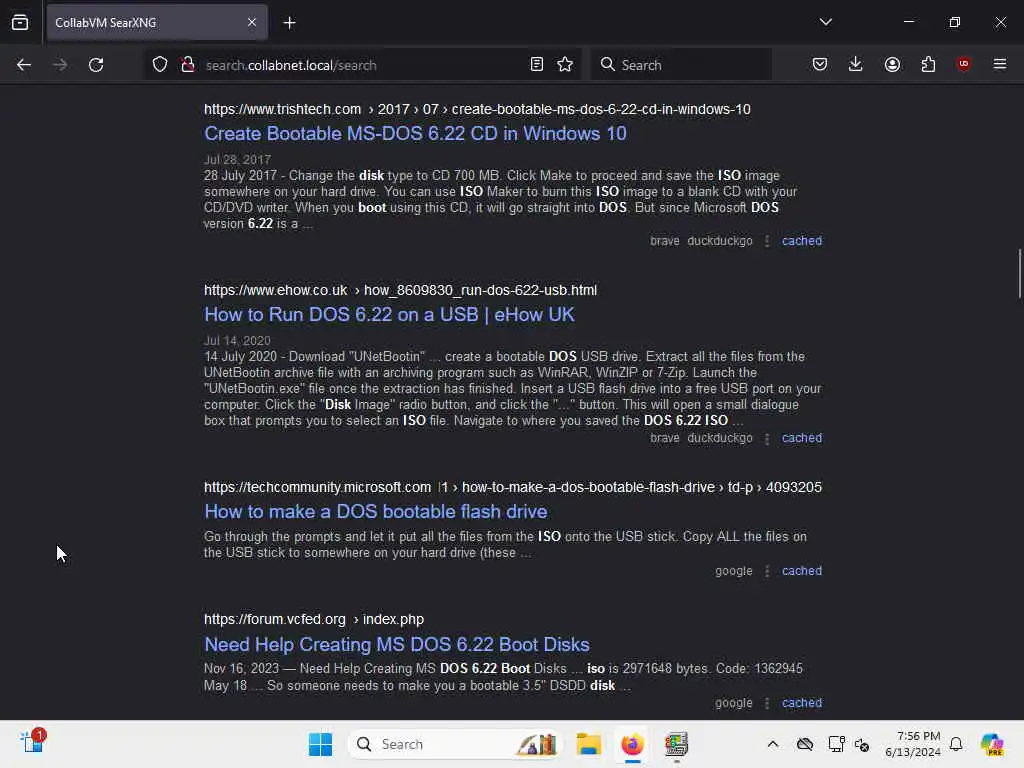Expand options dots on trishtech result
The height and width of the screenshot is (768, 1024).
[767, 241]
